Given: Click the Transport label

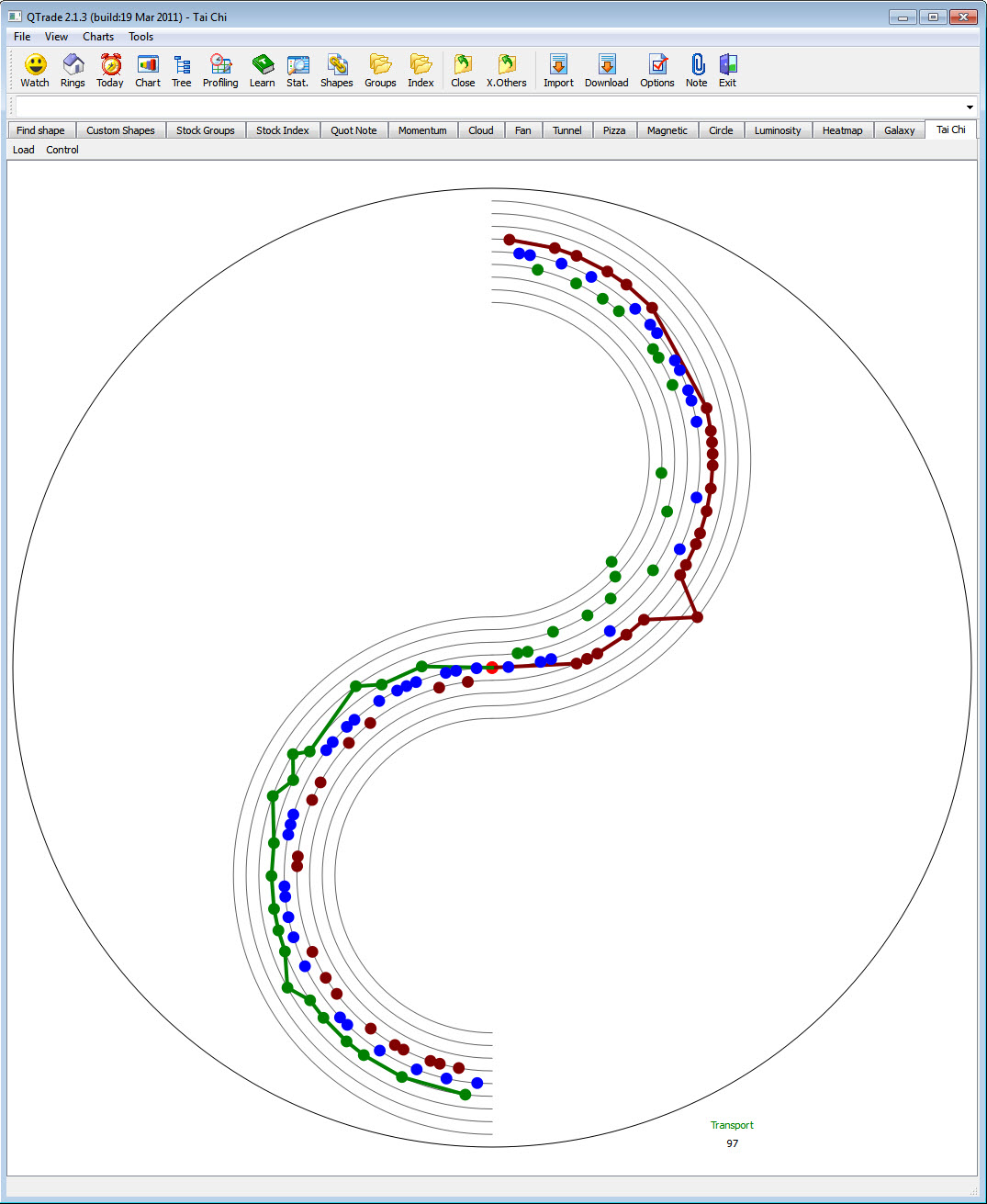Looking at the screenshot, I should [x=731, y=1124].
